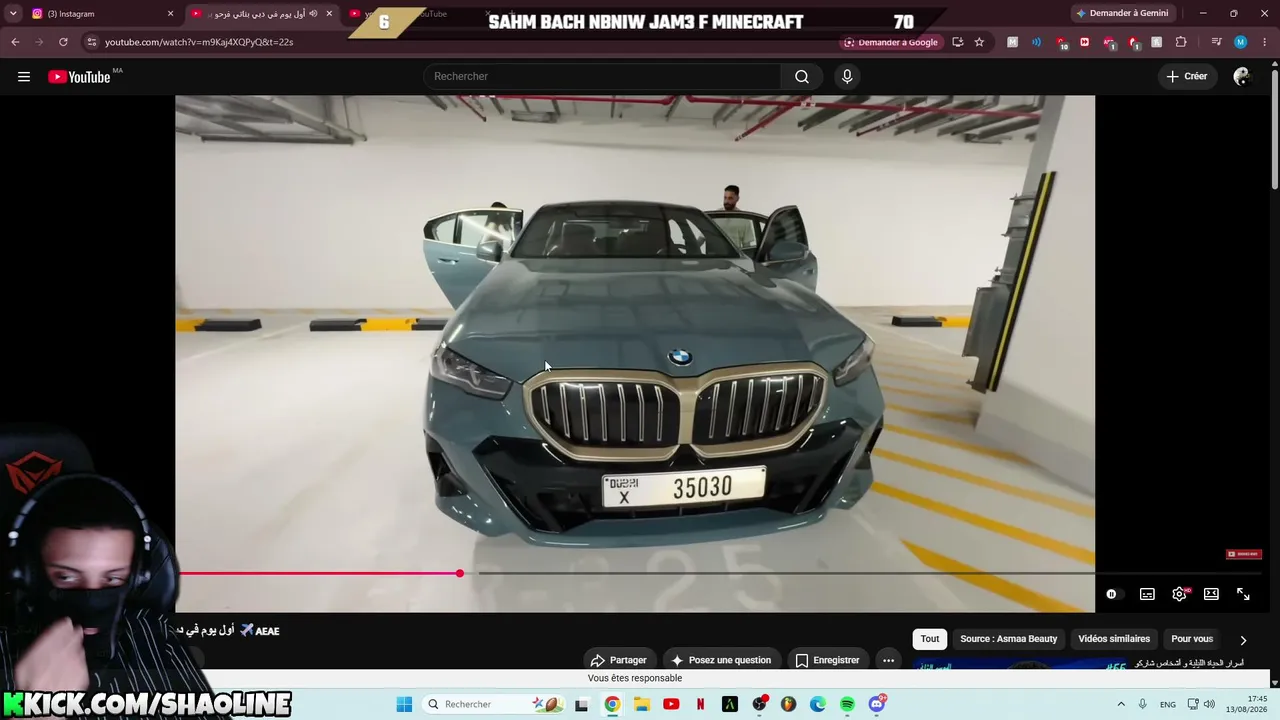Open File Explorer from the taskbar

641,704
